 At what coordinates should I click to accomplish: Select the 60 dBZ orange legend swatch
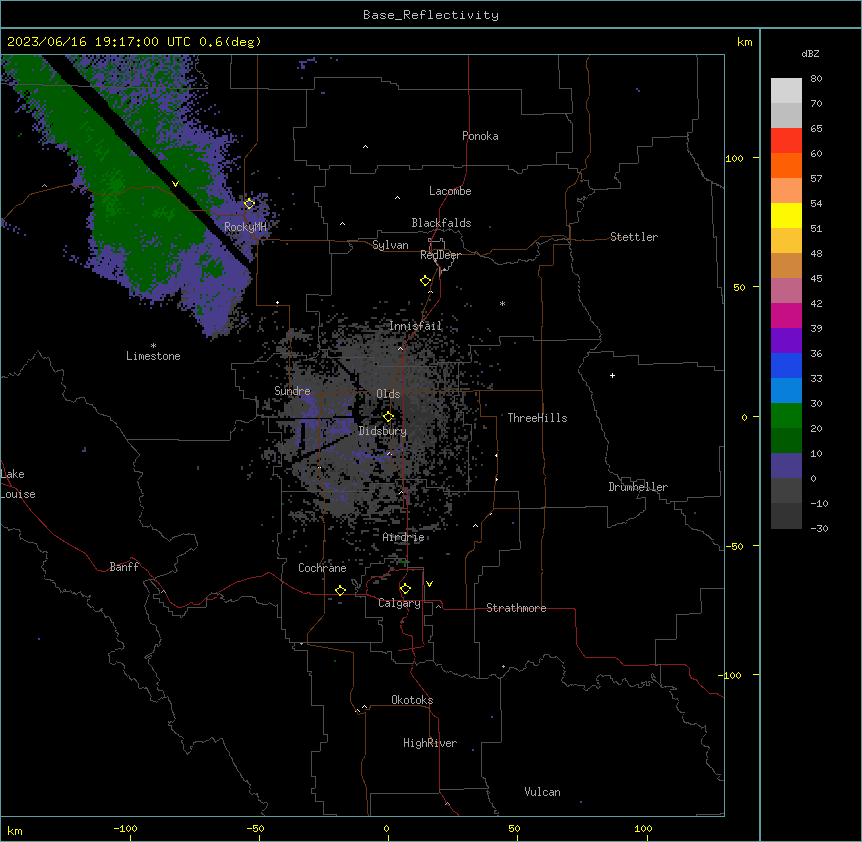[x=786, y=165]
